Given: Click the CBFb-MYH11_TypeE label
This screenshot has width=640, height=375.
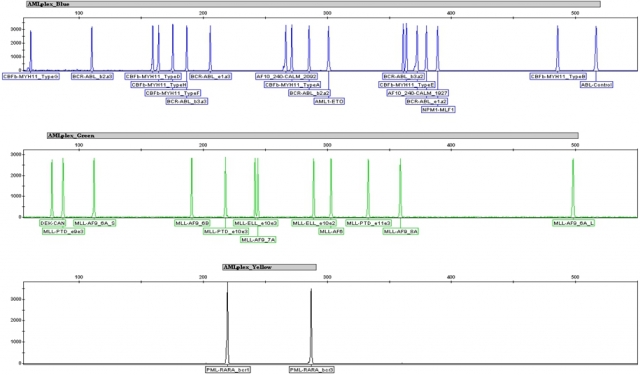Looking at the screenshot, I should pyautogui.click(x=407, y=85).
